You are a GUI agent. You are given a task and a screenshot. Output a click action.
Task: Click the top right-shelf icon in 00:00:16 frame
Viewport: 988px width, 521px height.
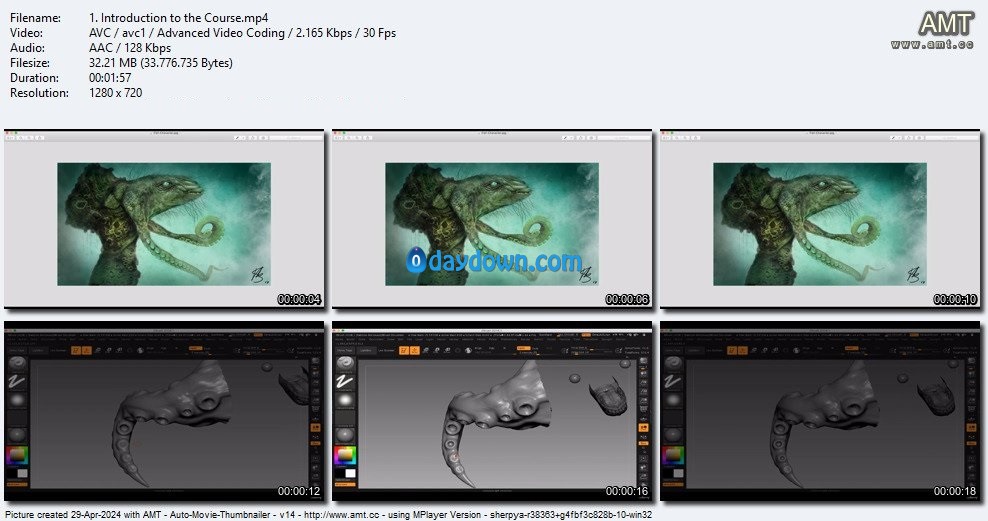pyautogui.click(x=643, y=362)
